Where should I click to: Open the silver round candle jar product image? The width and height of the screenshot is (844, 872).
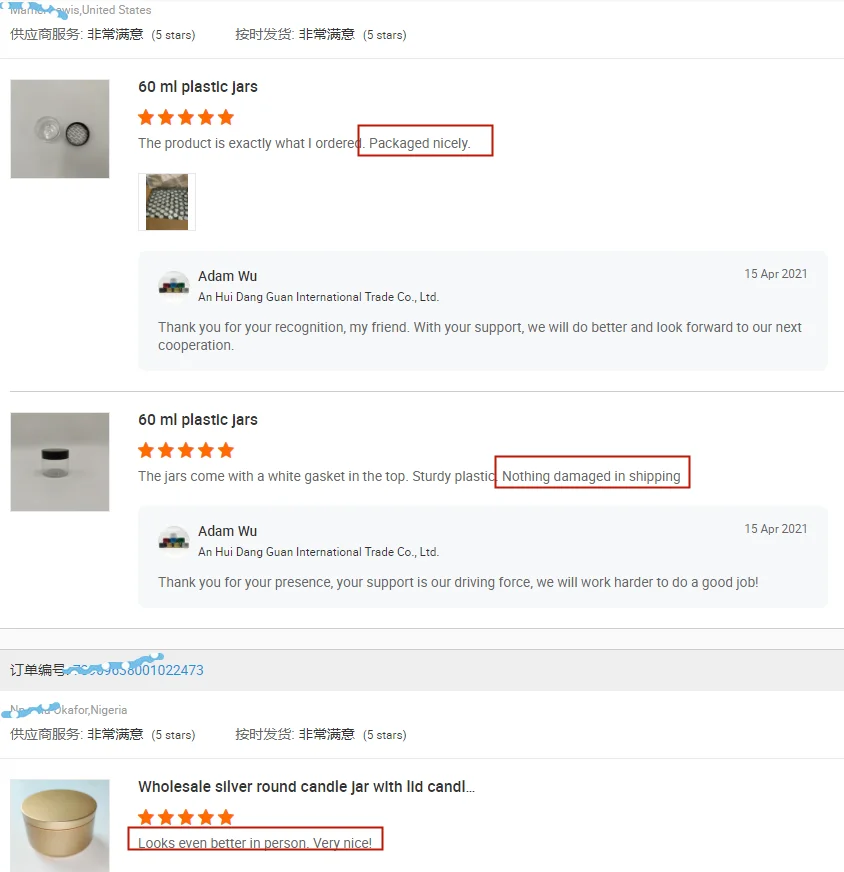click(59, 825)
